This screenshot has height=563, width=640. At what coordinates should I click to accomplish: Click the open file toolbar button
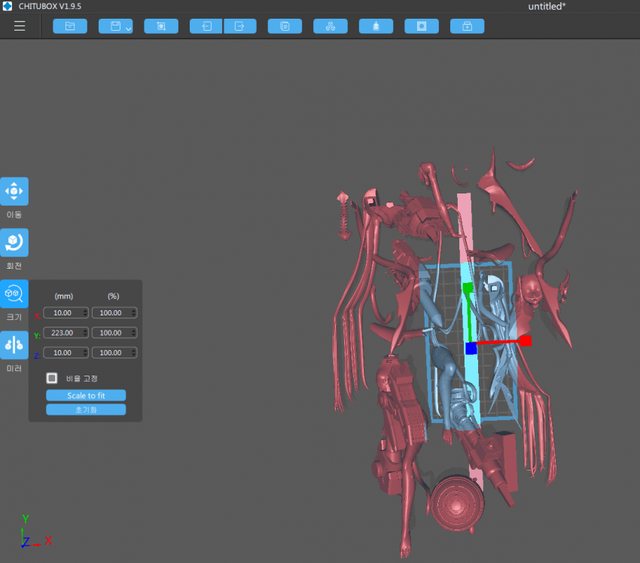70,26
